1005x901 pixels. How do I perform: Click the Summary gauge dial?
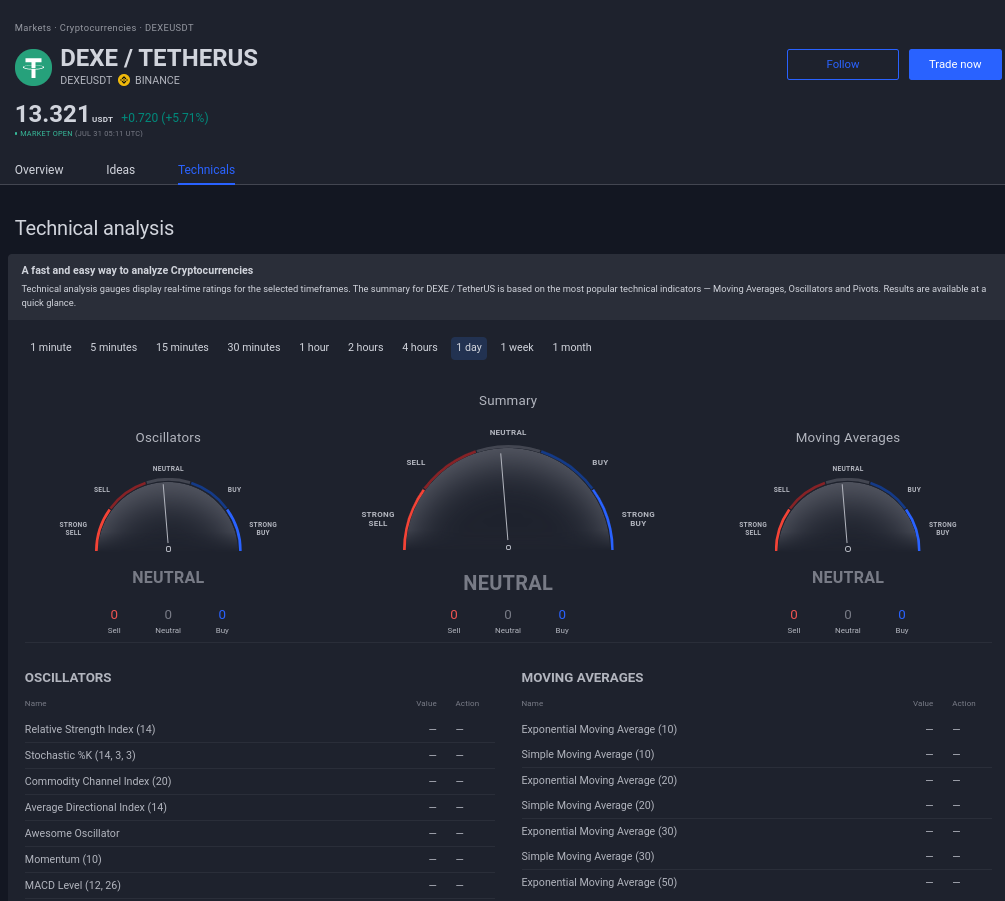508,498
